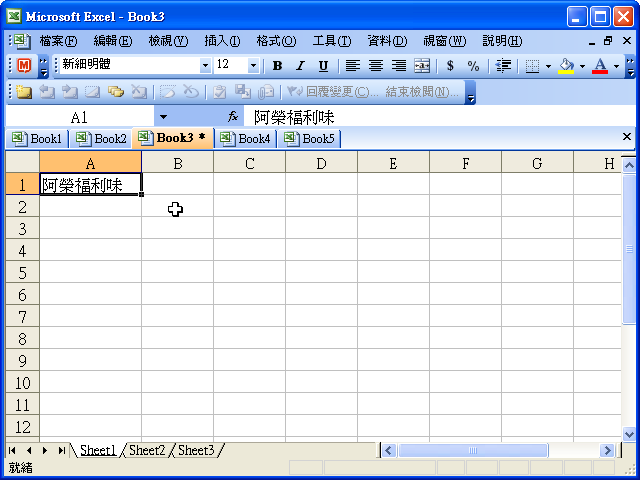
Task: Open the Name Box dropdown
Action: click(163, 117)
